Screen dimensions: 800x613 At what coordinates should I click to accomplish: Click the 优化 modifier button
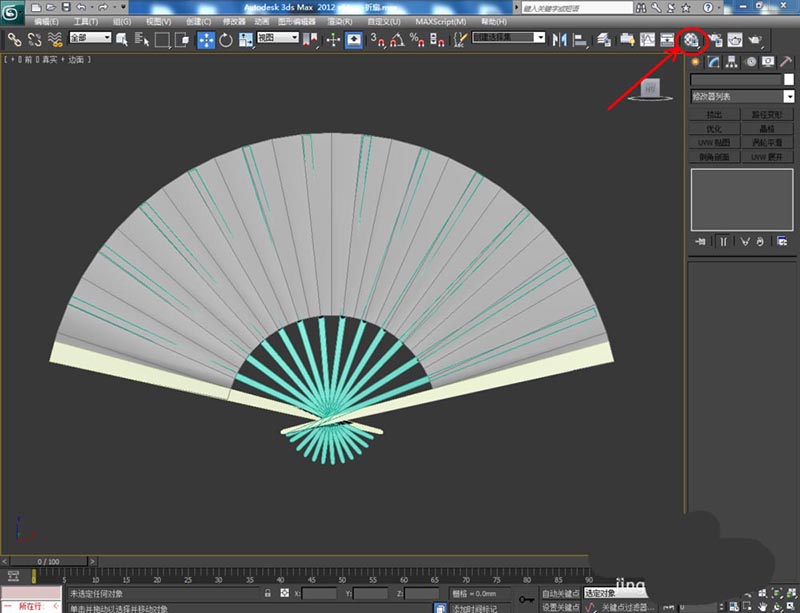[x=714, y=129]
